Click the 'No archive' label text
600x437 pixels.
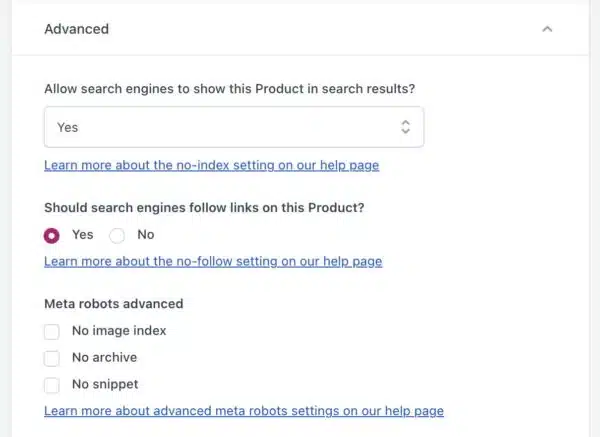(x=104, y=357)
